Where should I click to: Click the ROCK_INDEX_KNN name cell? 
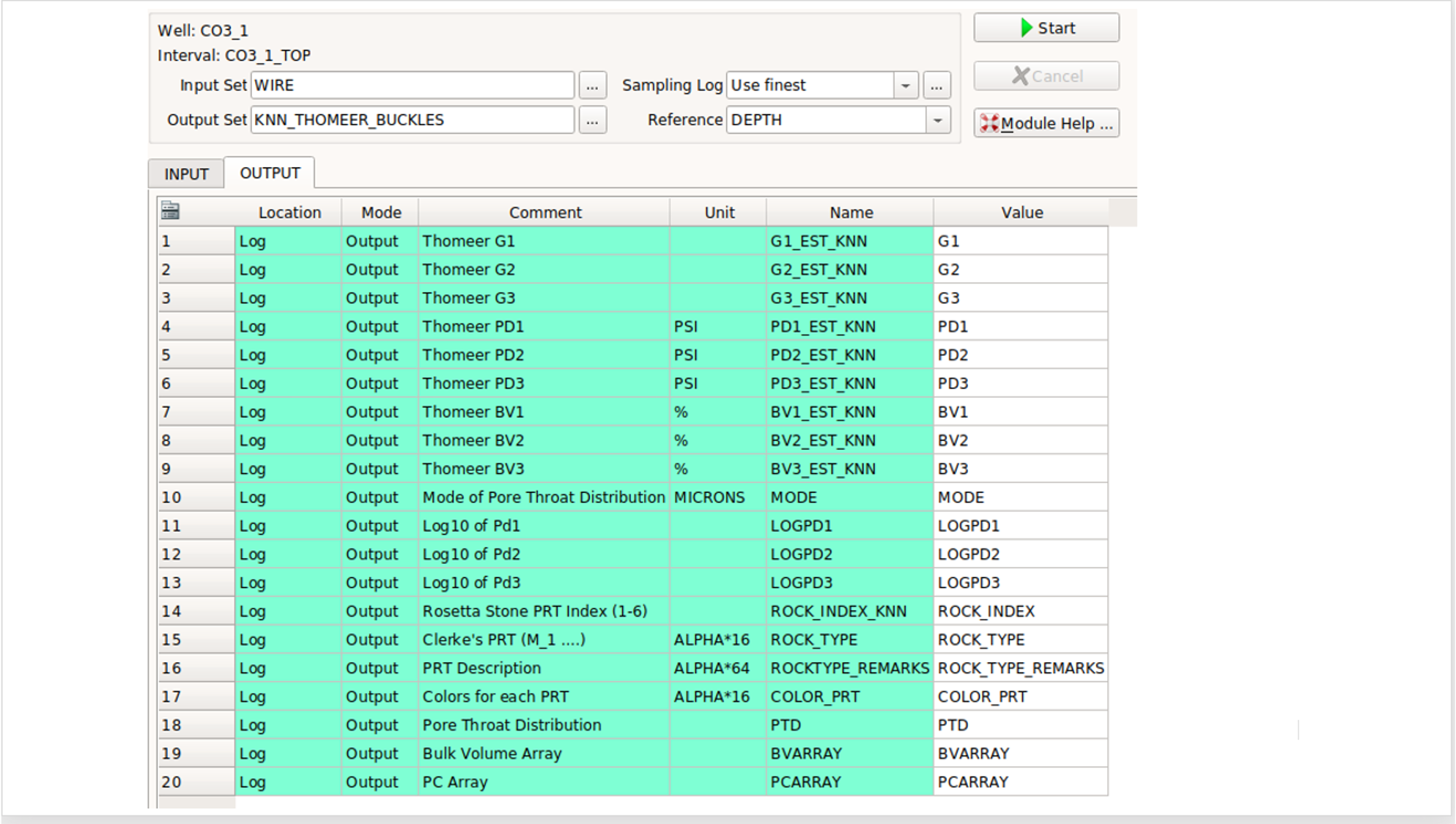(850, 612)
